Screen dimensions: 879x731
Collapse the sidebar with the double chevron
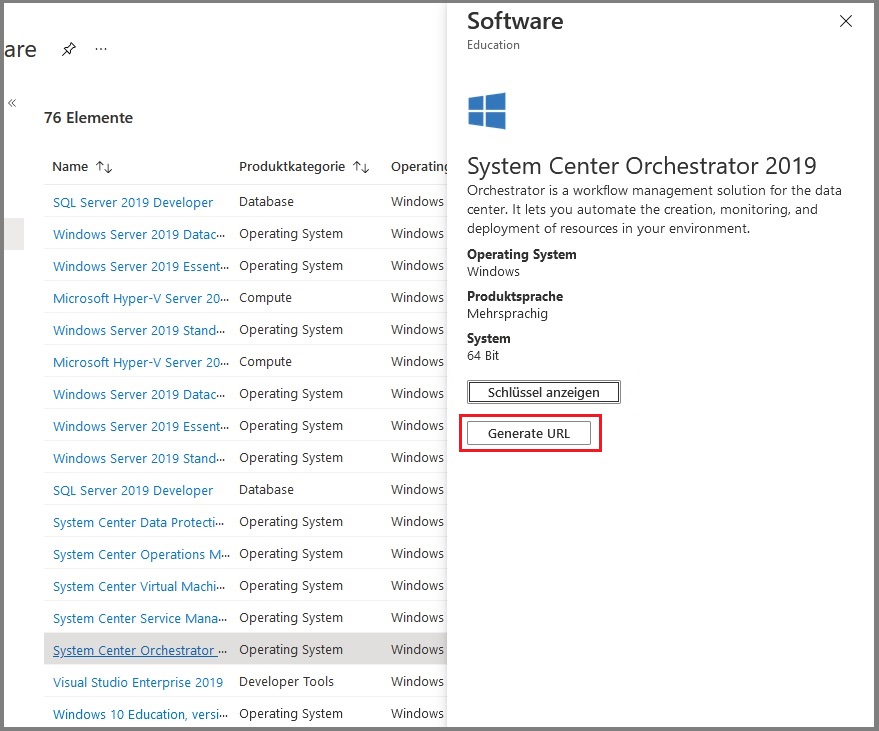coord(12,103)
